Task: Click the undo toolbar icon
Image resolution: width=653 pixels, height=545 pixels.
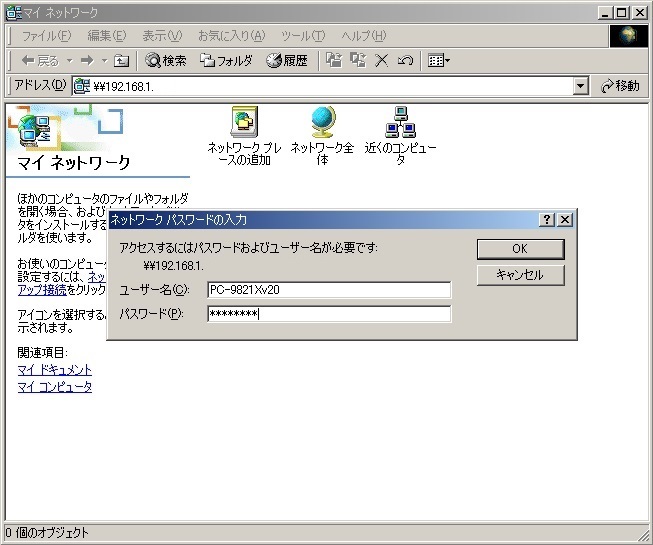Action: pos(405,61)
